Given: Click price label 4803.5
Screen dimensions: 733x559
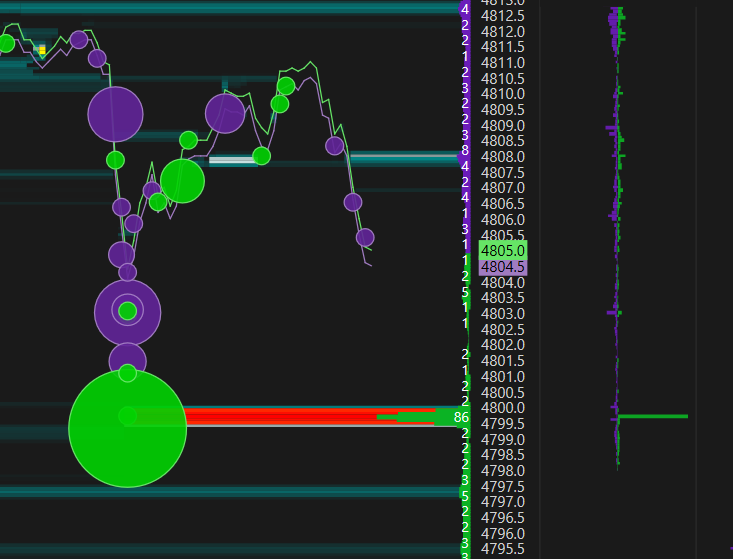Looking at the screenshot, I should [503, 298].
